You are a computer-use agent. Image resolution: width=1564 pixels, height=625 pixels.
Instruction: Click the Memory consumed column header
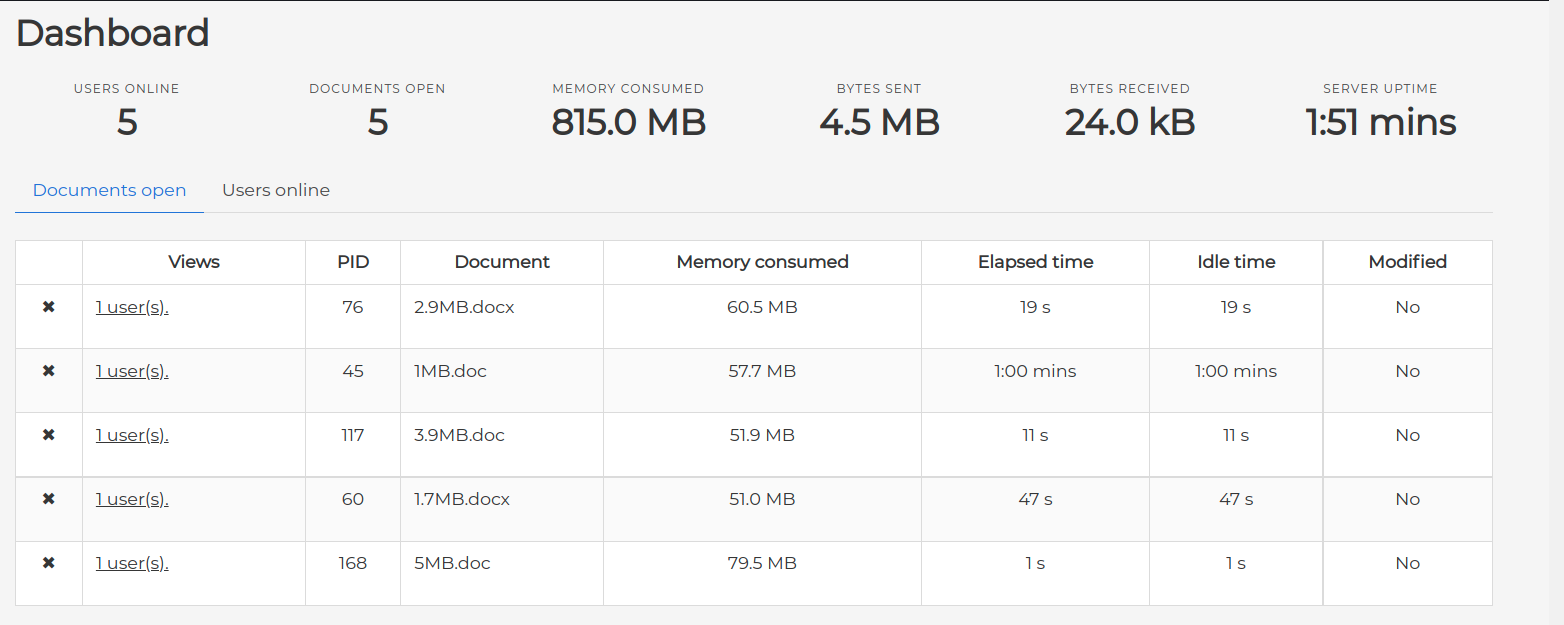tap(762, 262)
